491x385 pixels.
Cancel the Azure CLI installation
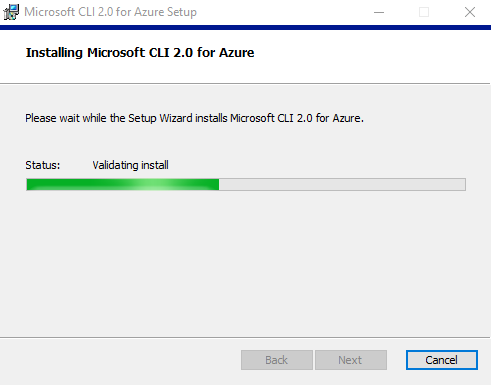(x=442, y=360)
